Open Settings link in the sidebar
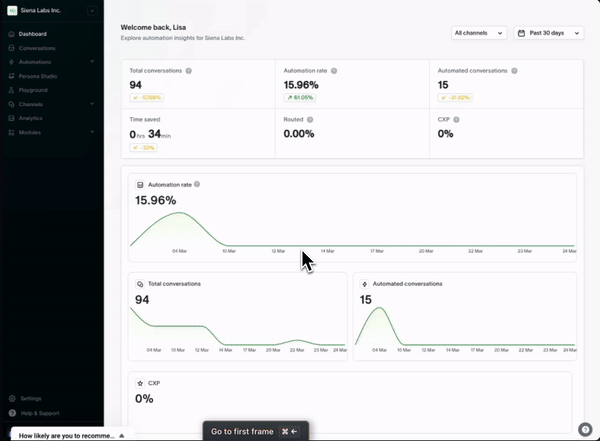The width and height of the screenshot is (600, 441). coord(31,399)
